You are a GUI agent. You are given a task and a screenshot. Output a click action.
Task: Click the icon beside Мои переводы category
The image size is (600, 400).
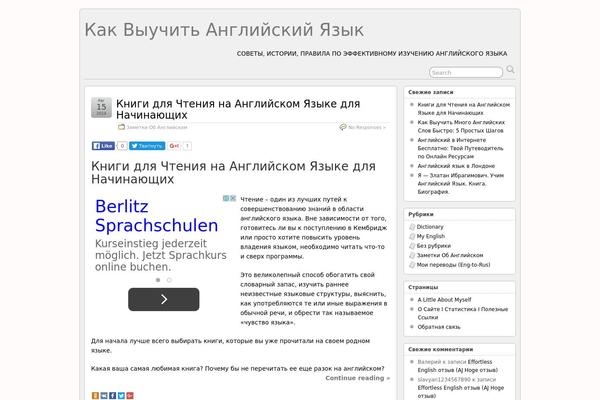412,265
